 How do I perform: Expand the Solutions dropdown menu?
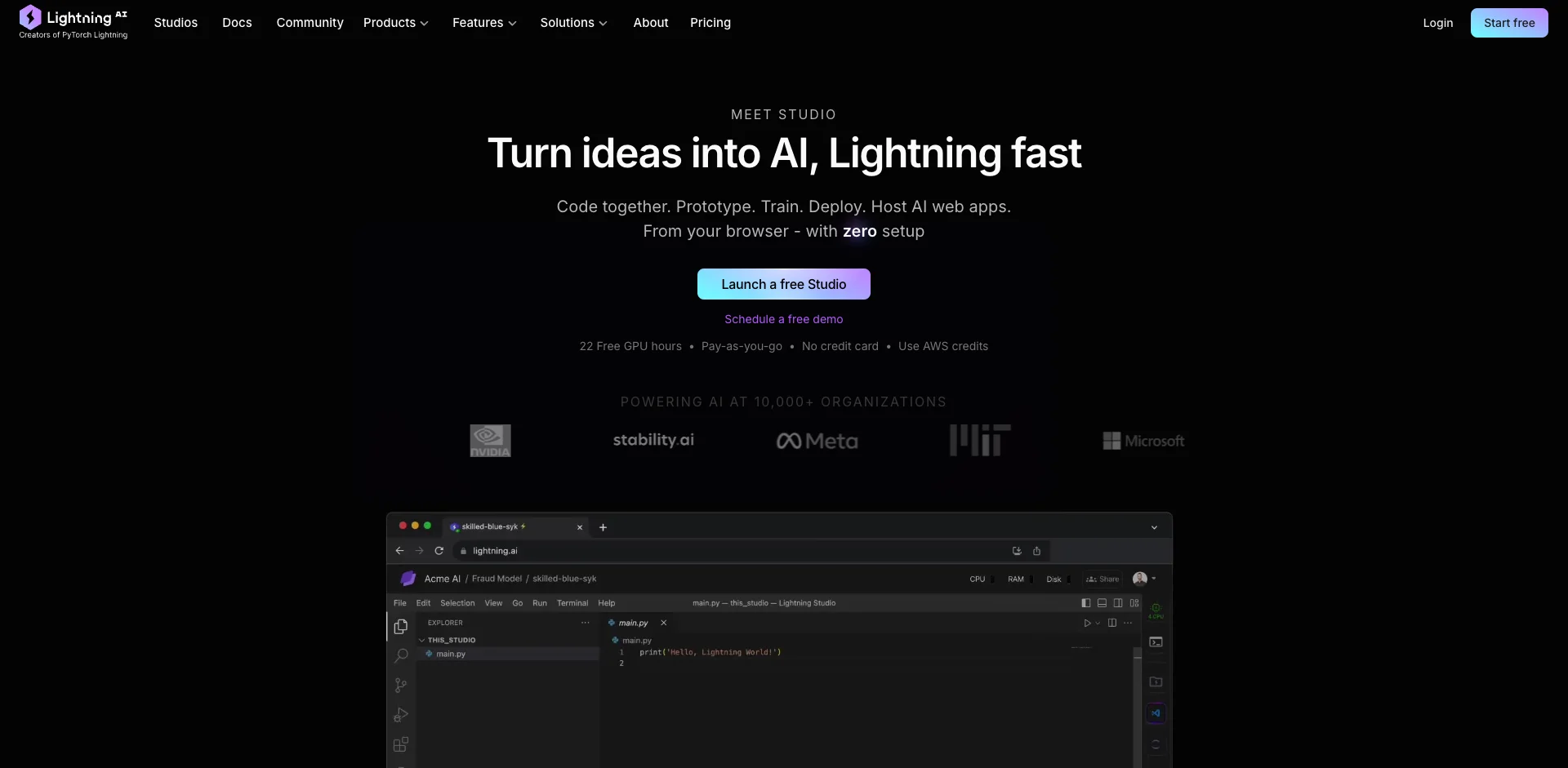click(573, 23)
